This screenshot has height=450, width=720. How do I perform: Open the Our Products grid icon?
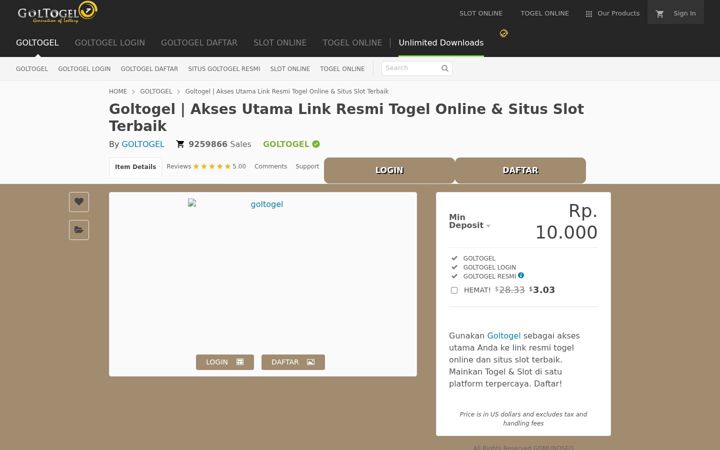tap(589, 14)
